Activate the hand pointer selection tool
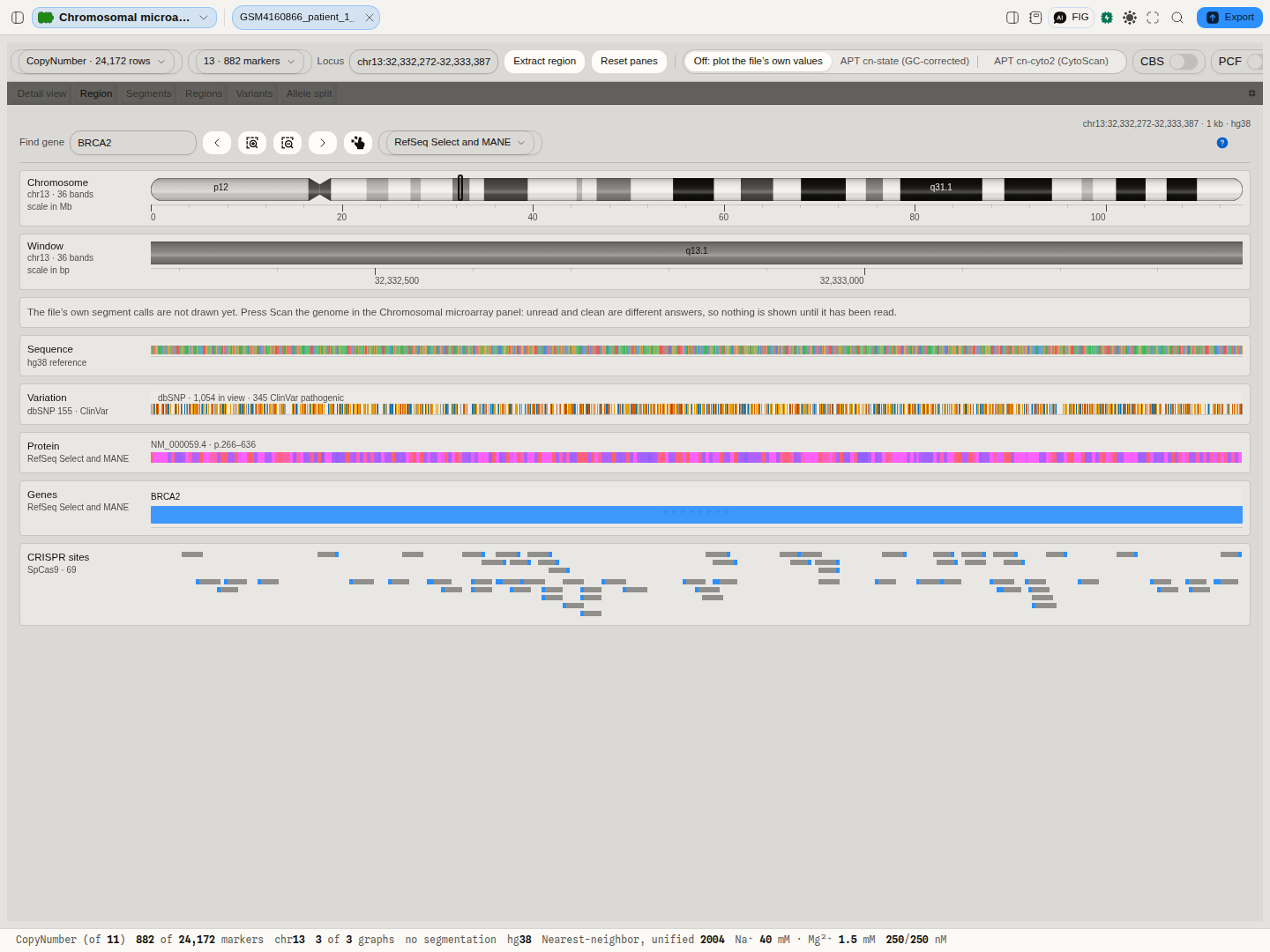 pos(358,143)
